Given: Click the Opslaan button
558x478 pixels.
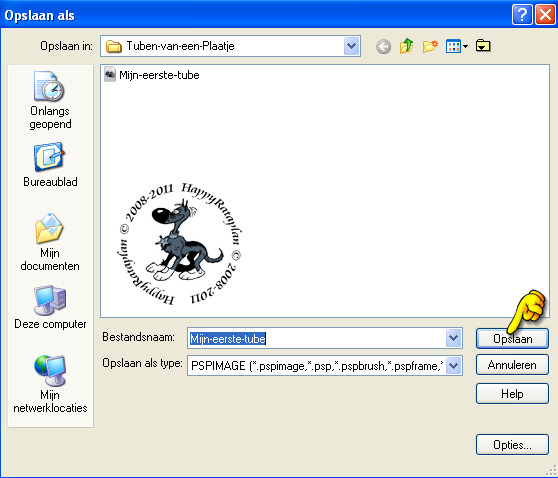Looking at the screenshot, I should (512, 338).
